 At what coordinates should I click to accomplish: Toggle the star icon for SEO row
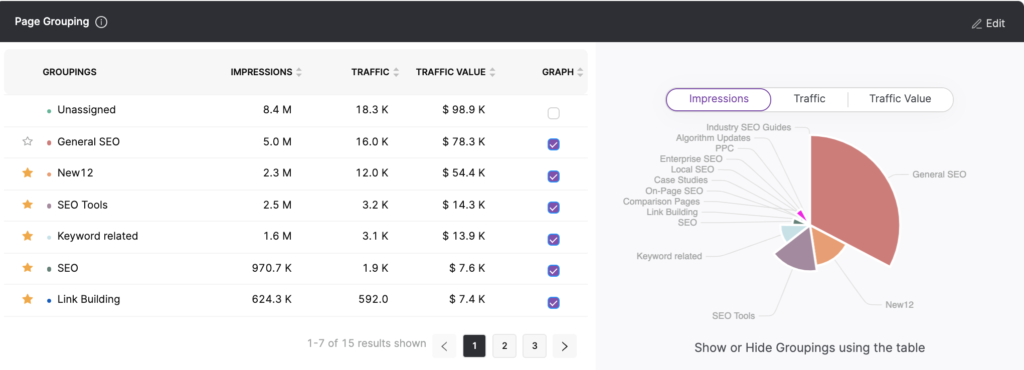pyautogui.click(x=27, y=268)
